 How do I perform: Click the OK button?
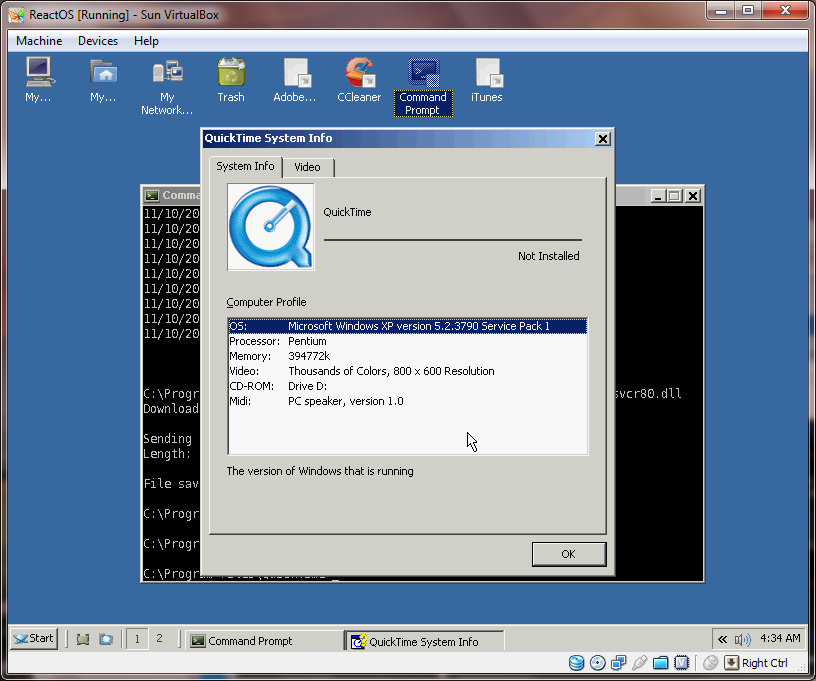569,554
